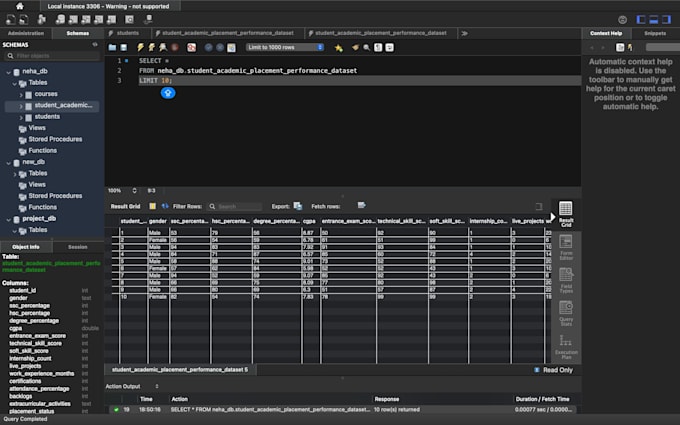Collapse the new_db schema
Viewport: 680px width, 425px height.
click(x=8, y=162)
